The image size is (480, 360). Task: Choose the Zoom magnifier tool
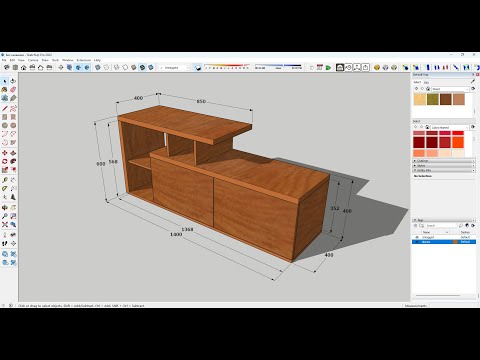5,216
